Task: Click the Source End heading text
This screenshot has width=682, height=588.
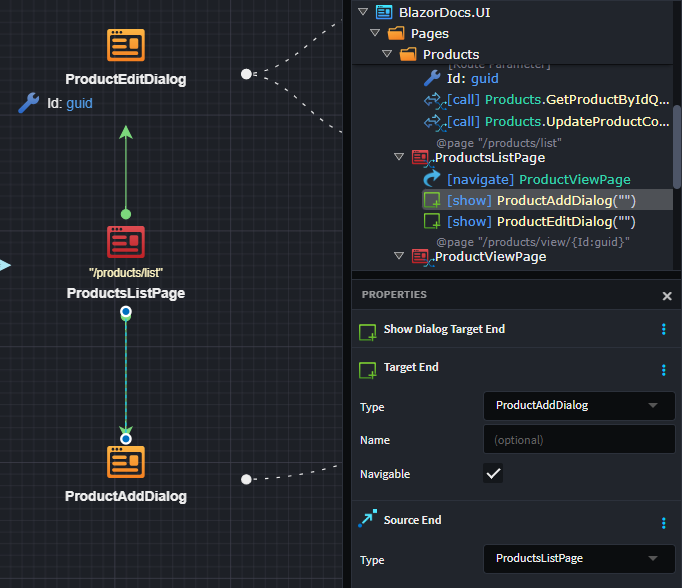Action: (412, 520)
